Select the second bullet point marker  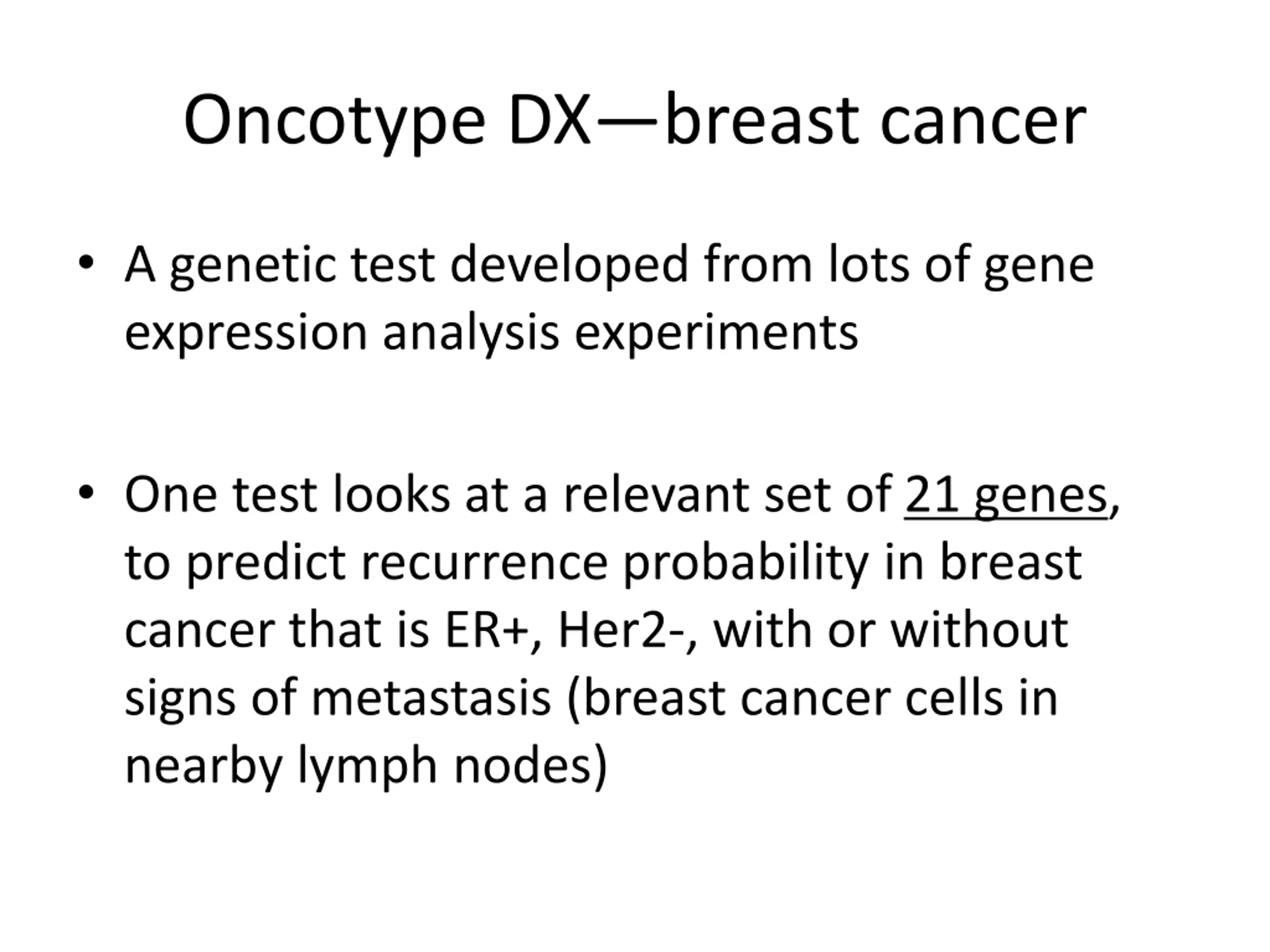86,492
